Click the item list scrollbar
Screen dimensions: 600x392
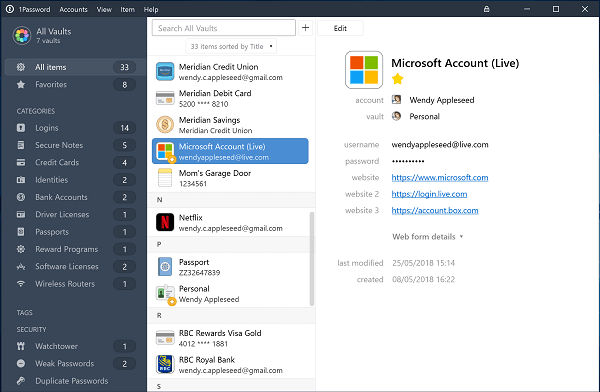pyautogui.click(x=312, y=259)
